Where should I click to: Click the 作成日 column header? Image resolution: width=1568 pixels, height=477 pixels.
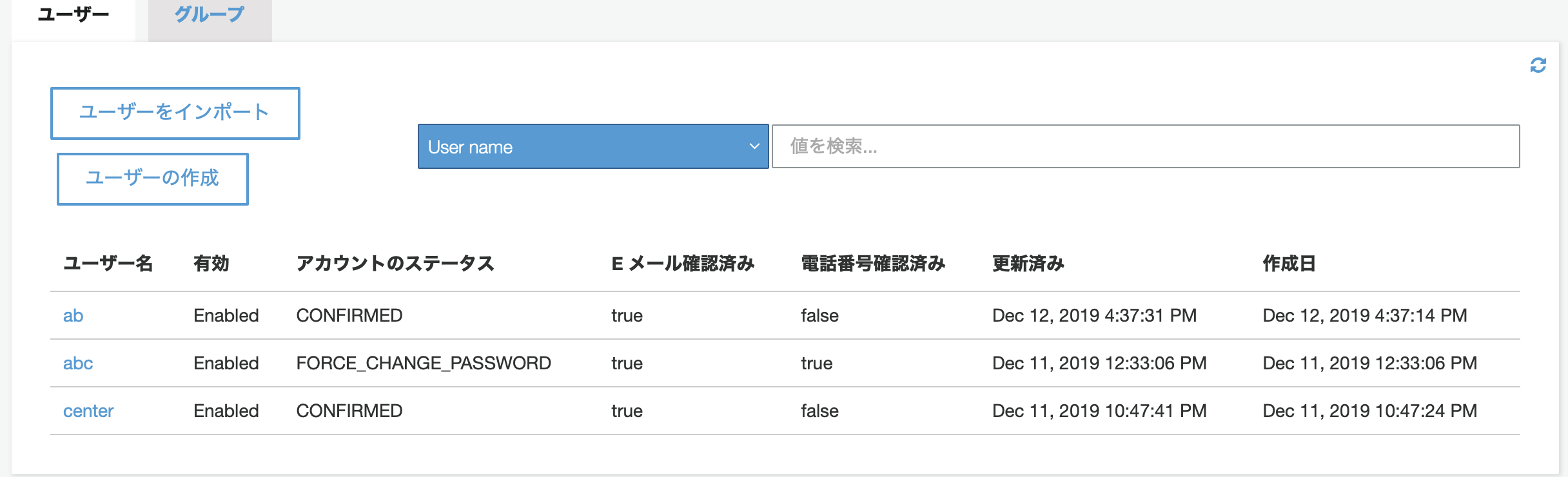pos(1289,263)
